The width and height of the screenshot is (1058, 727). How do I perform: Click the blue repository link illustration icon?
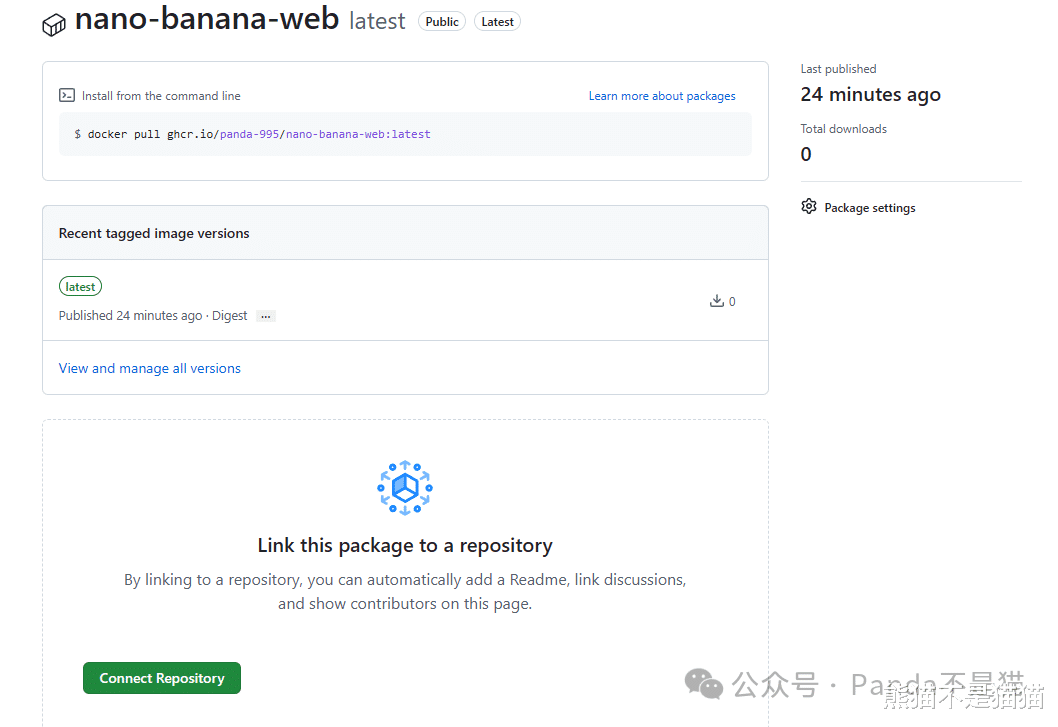coord(405,488)
